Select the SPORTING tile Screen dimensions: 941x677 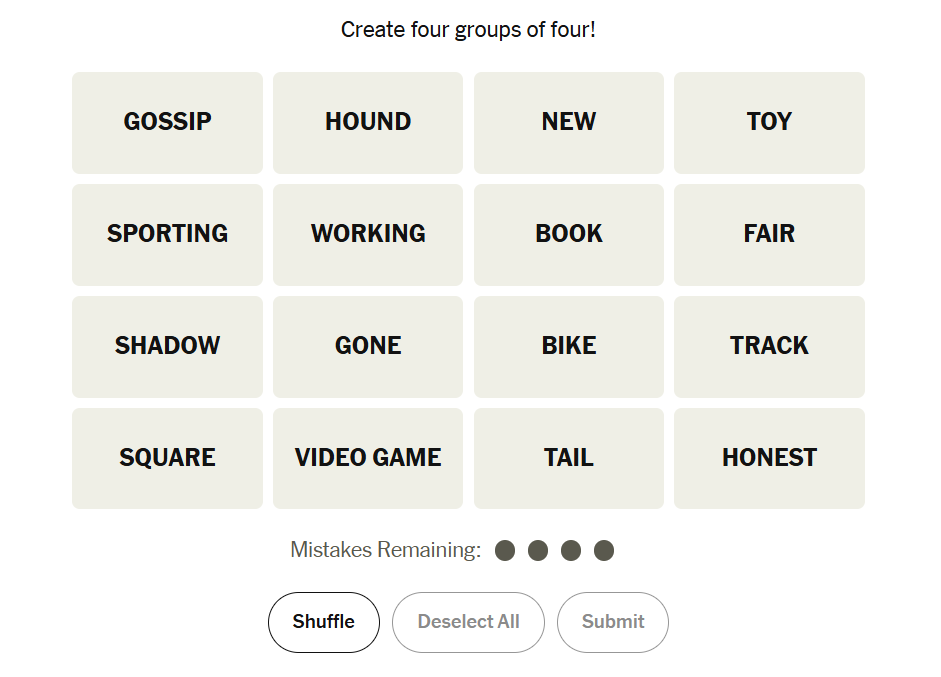[x=167, y=234]
